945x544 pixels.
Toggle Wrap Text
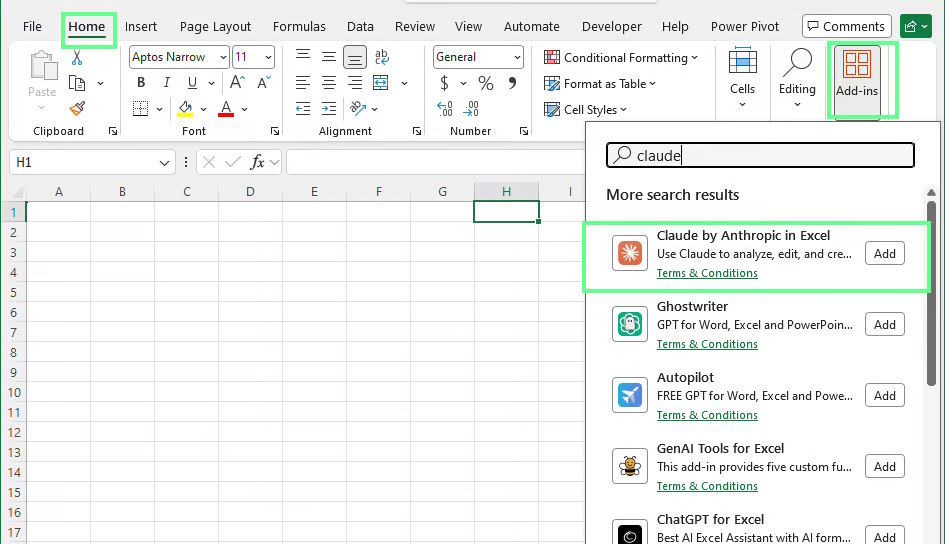pyautogui.click(x=381, y=57)
